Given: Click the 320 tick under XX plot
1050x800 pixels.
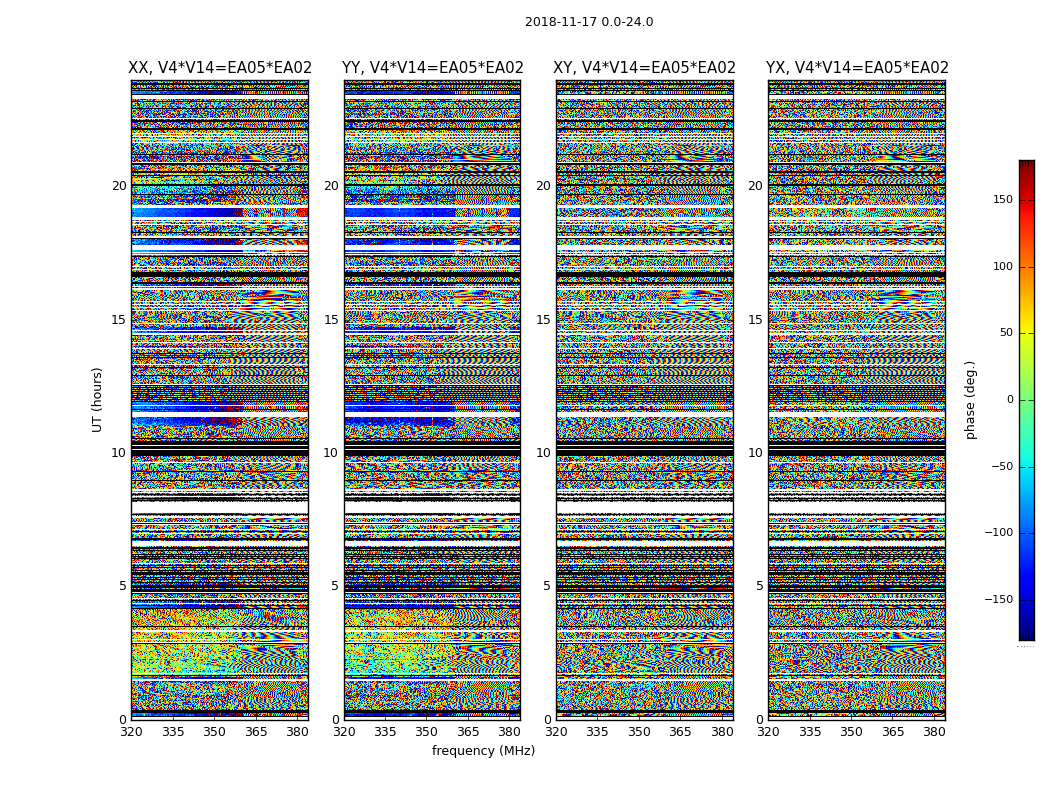Looking at the screenshot, I should coord(131,732).
